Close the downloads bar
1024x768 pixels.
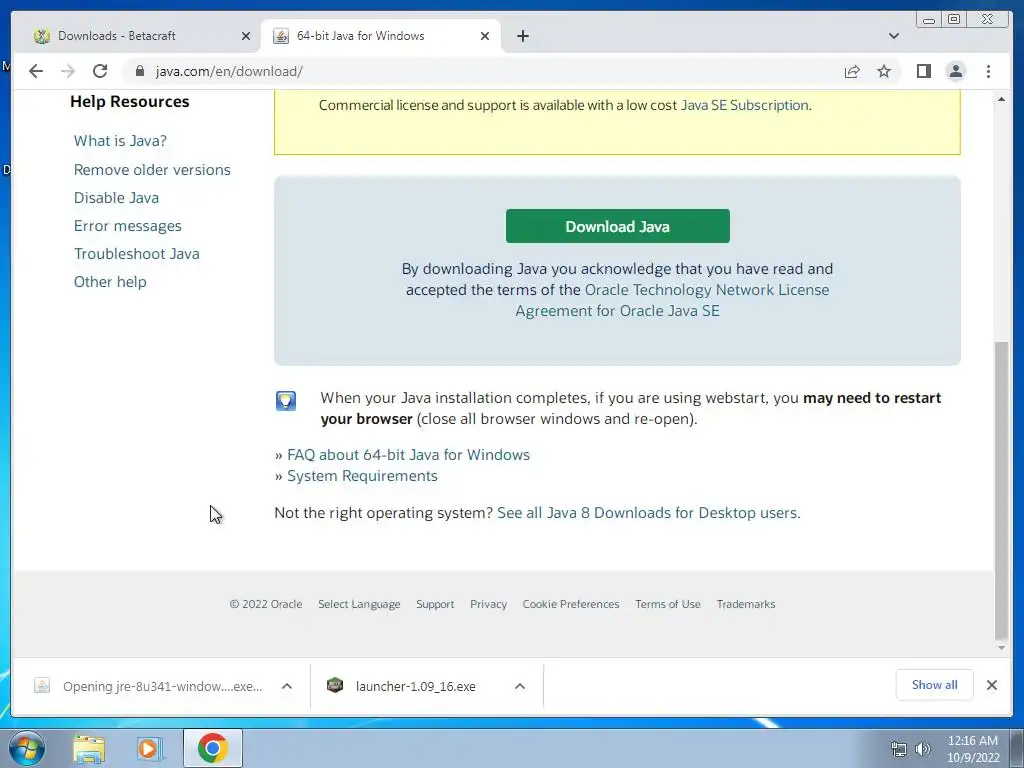point(992,685)
